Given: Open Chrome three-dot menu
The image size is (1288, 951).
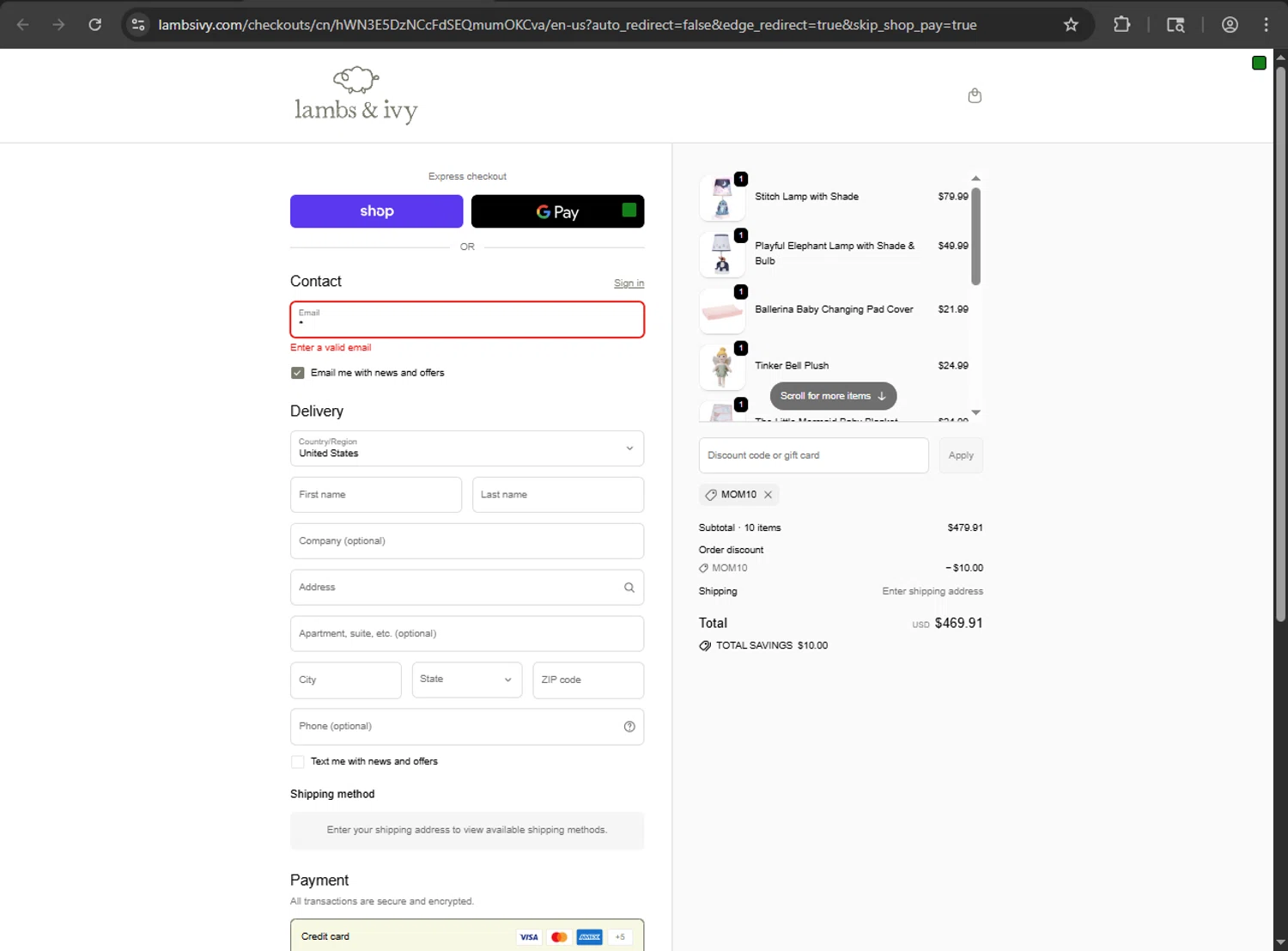Looking at the screenshot, I should tap(1267, 25).
